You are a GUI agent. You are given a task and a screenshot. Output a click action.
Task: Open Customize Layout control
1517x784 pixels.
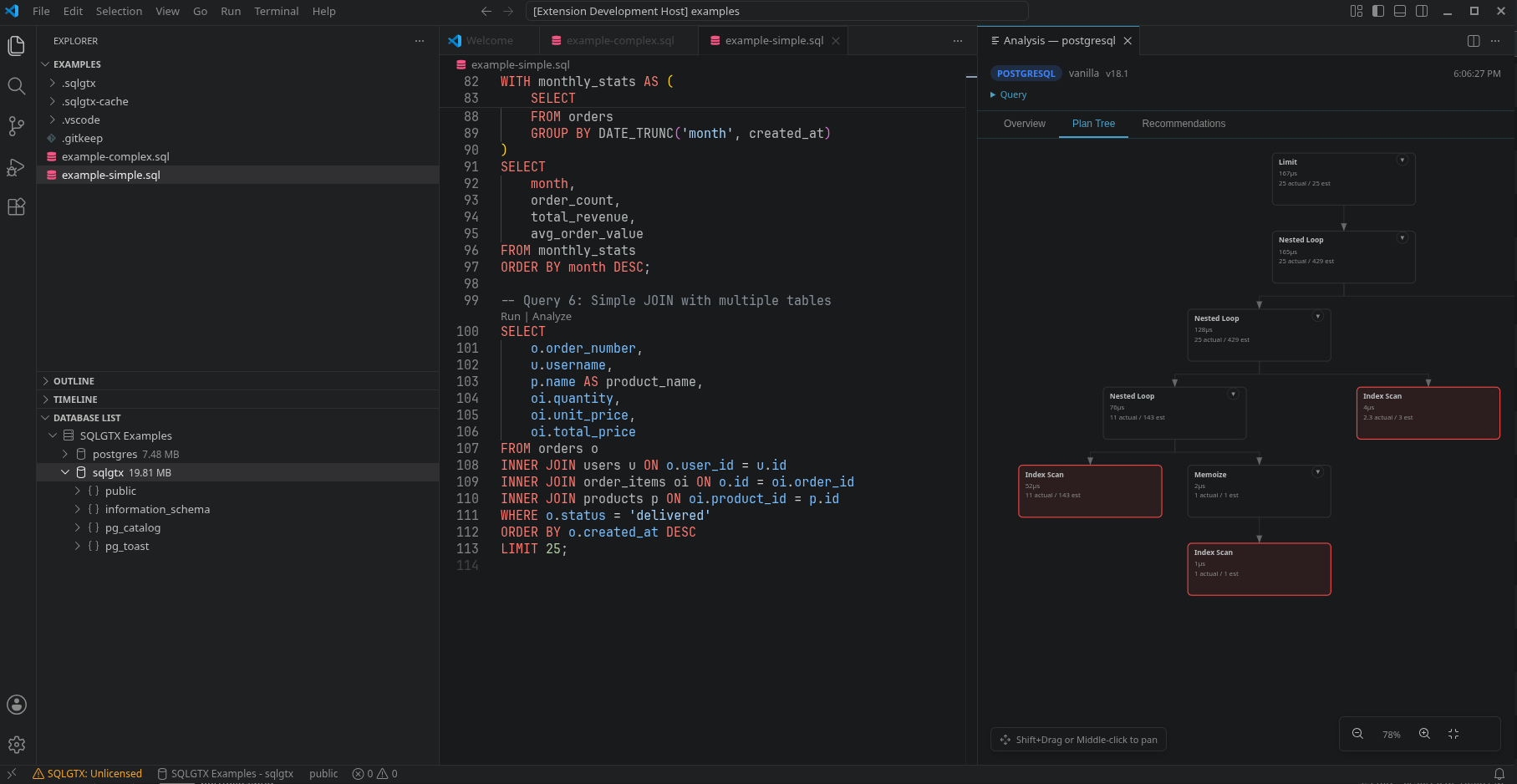tap(1356, 11)
